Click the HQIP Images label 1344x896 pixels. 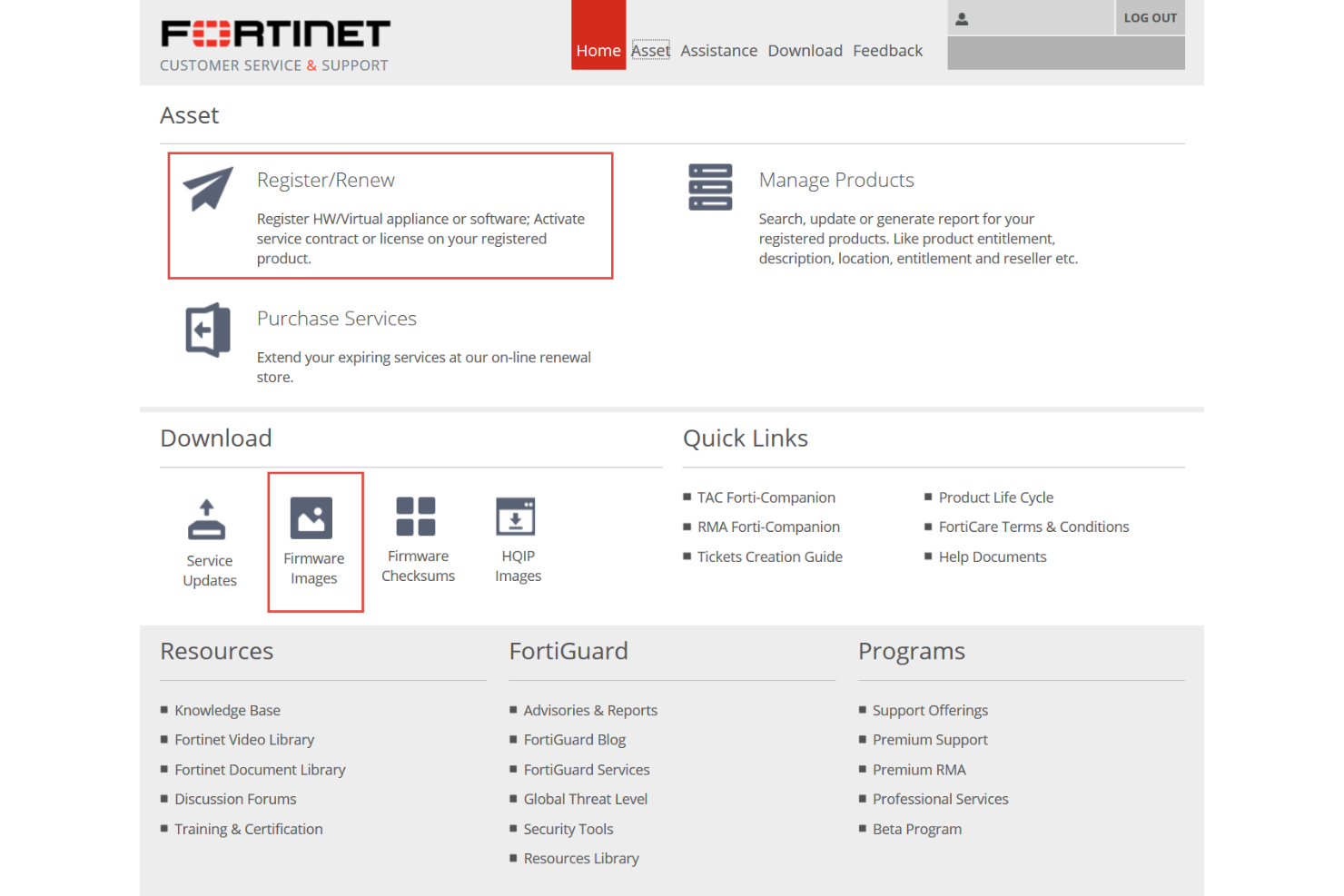519,566
